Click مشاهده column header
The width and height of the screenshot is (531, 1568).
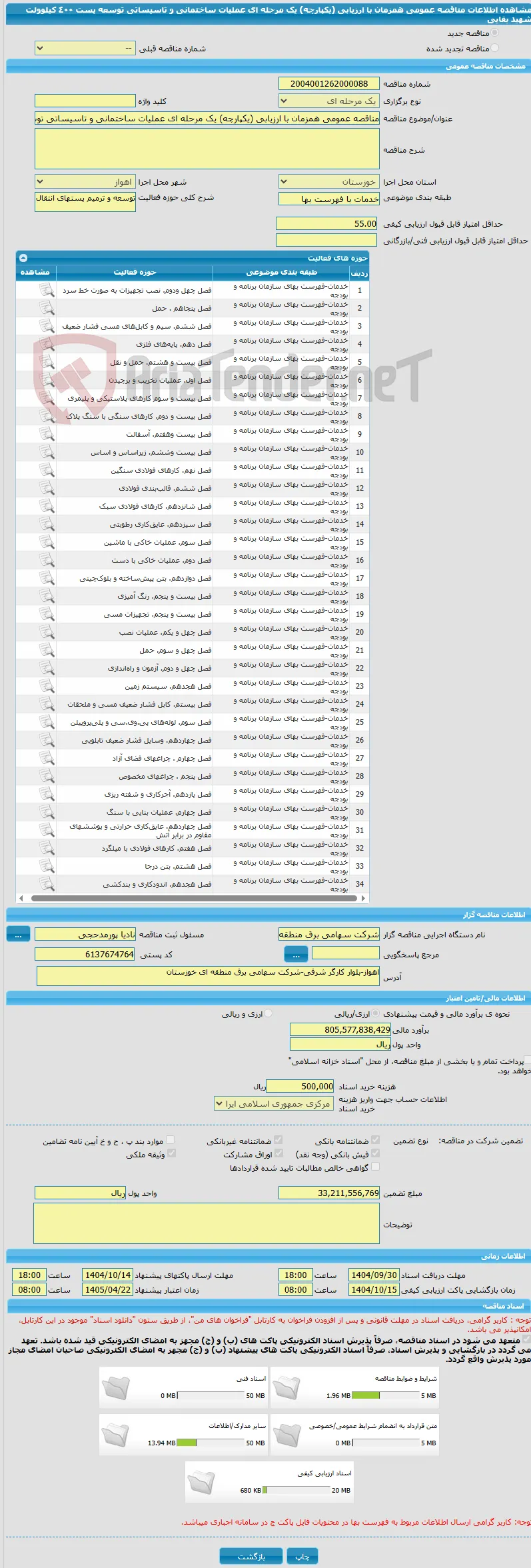point(35,273)
